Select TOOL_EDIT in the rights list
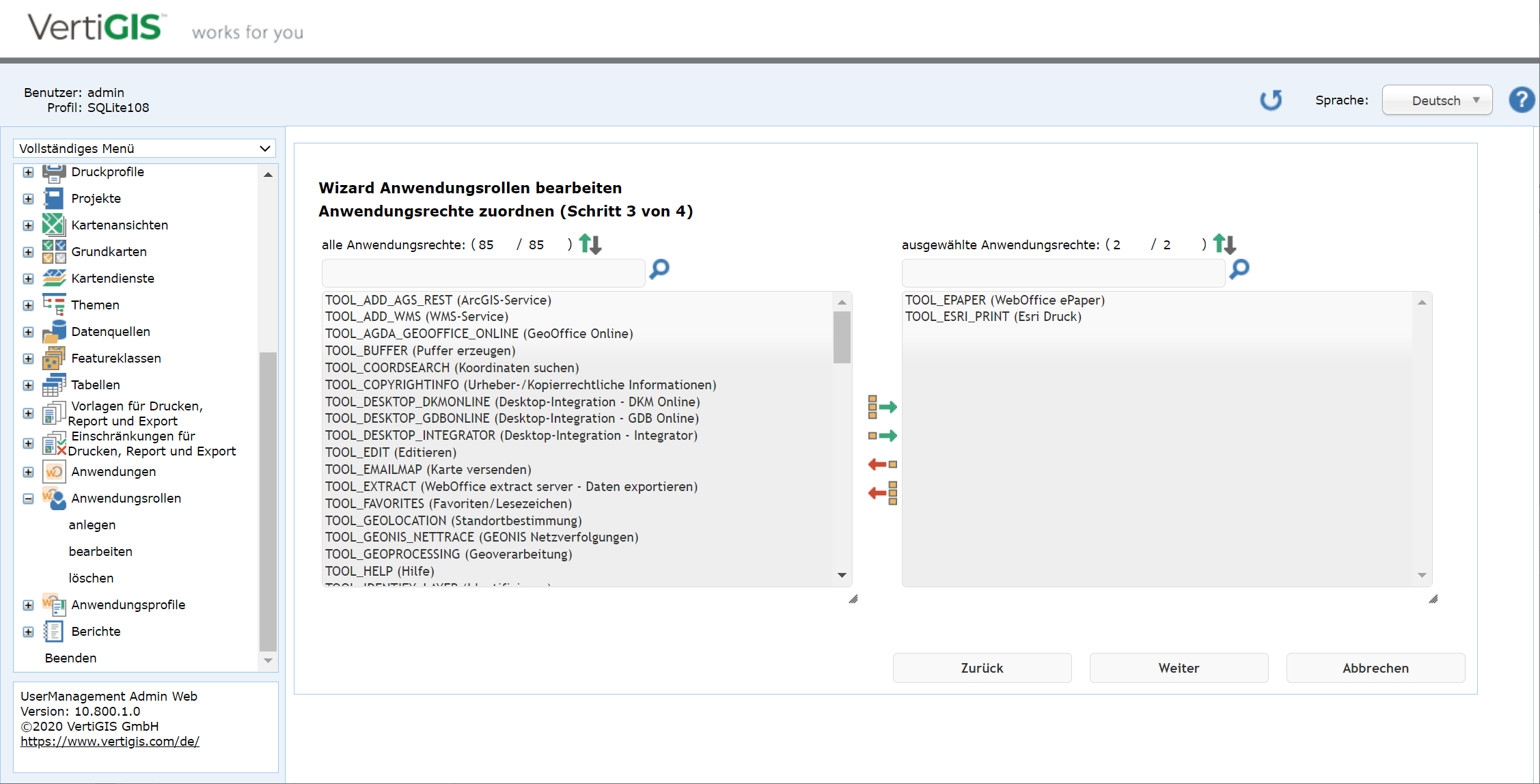 390,452
